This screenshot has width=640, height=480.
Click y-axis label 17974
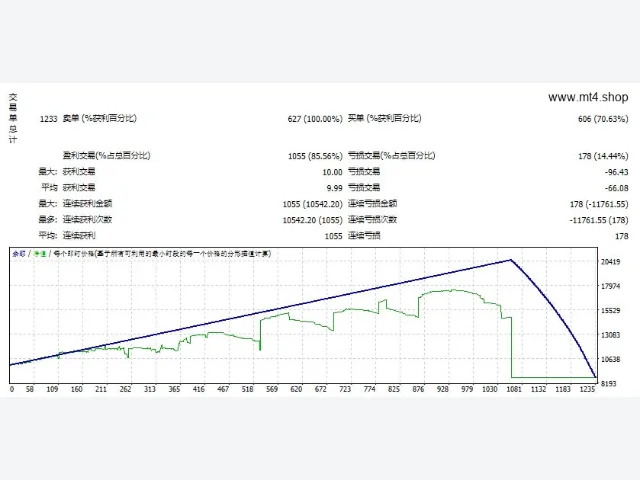coord(610,286)
